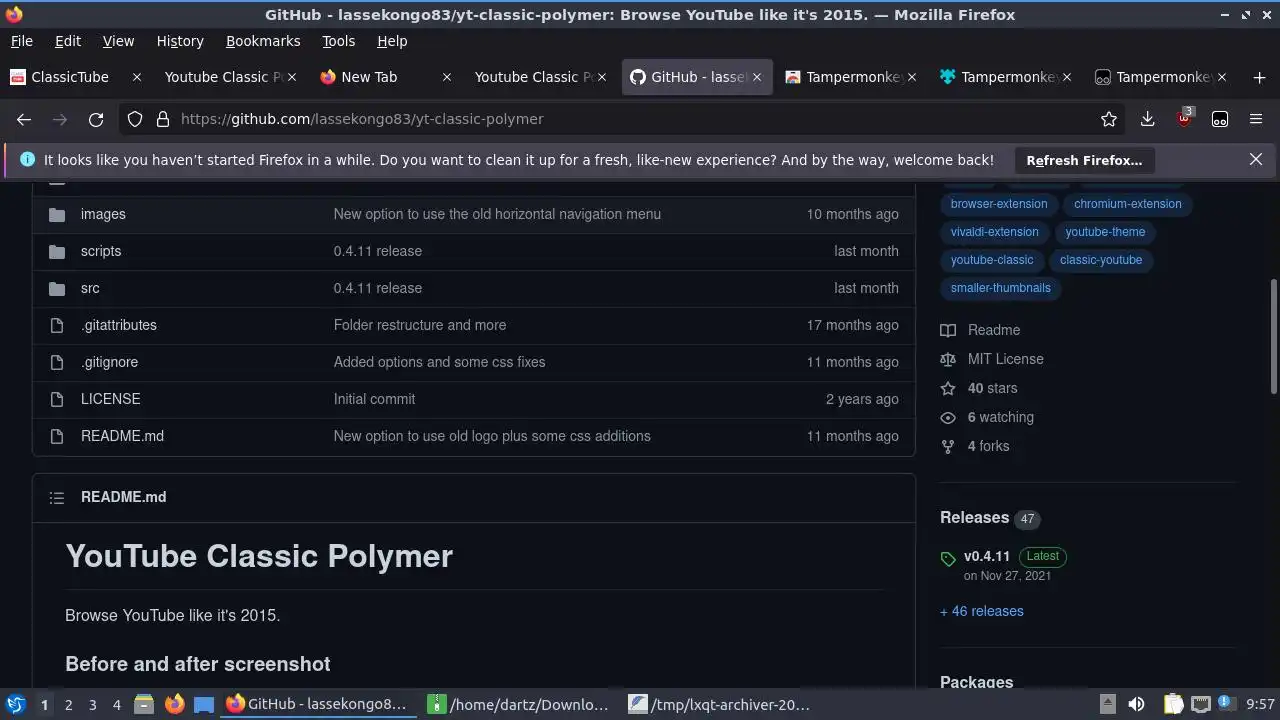This screenshot has width=1280, height=720.
Task: Switch to the first Youtube Classic tab
Action: [x=223, y=77]
